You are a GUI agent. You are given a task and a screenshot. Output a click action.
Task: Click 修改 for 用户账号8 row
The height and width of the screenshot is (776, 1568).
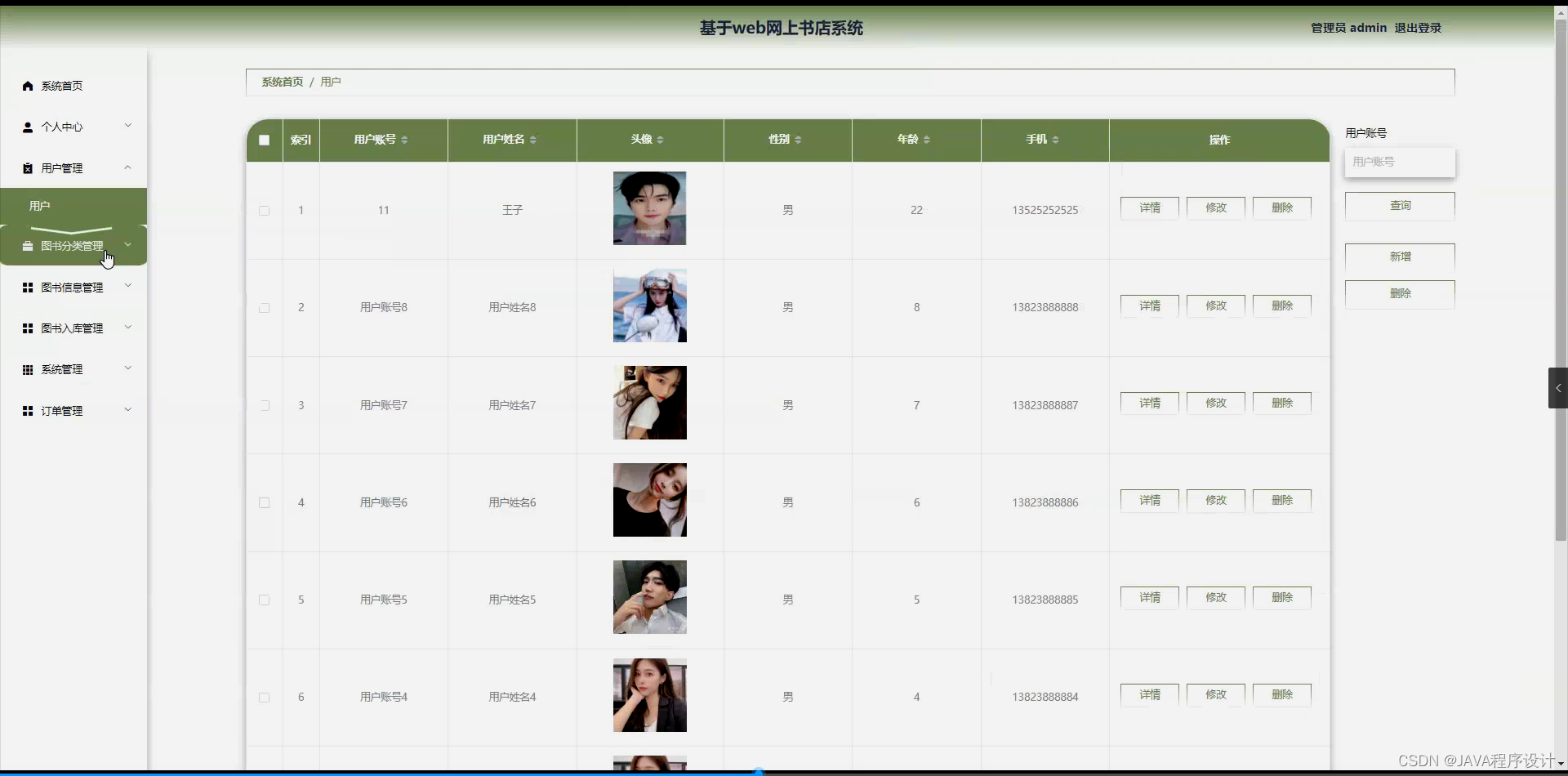click(1216, 306)
